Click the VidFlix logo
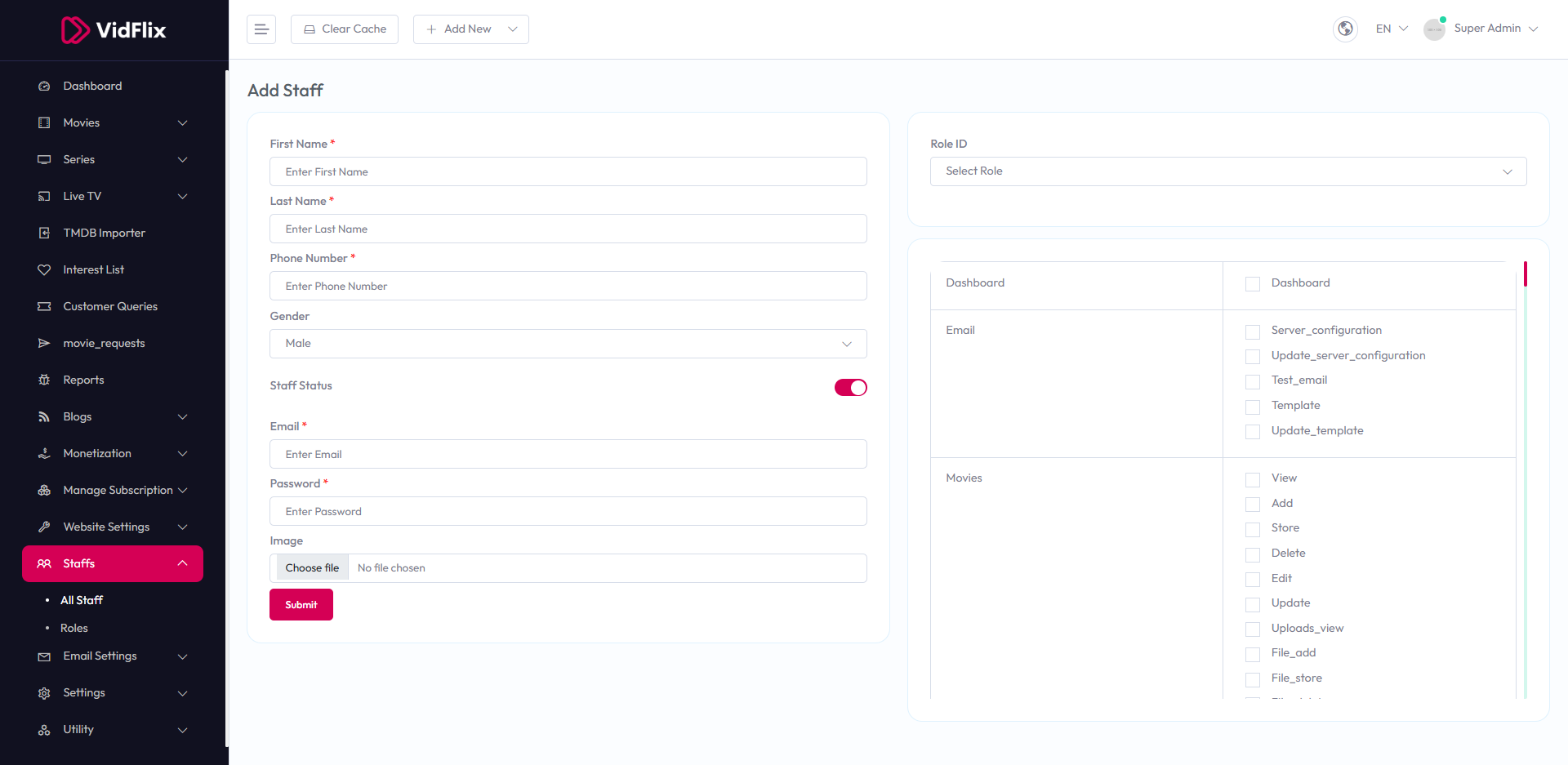This screenshot has width=1568, height=765. coord(114,30)
